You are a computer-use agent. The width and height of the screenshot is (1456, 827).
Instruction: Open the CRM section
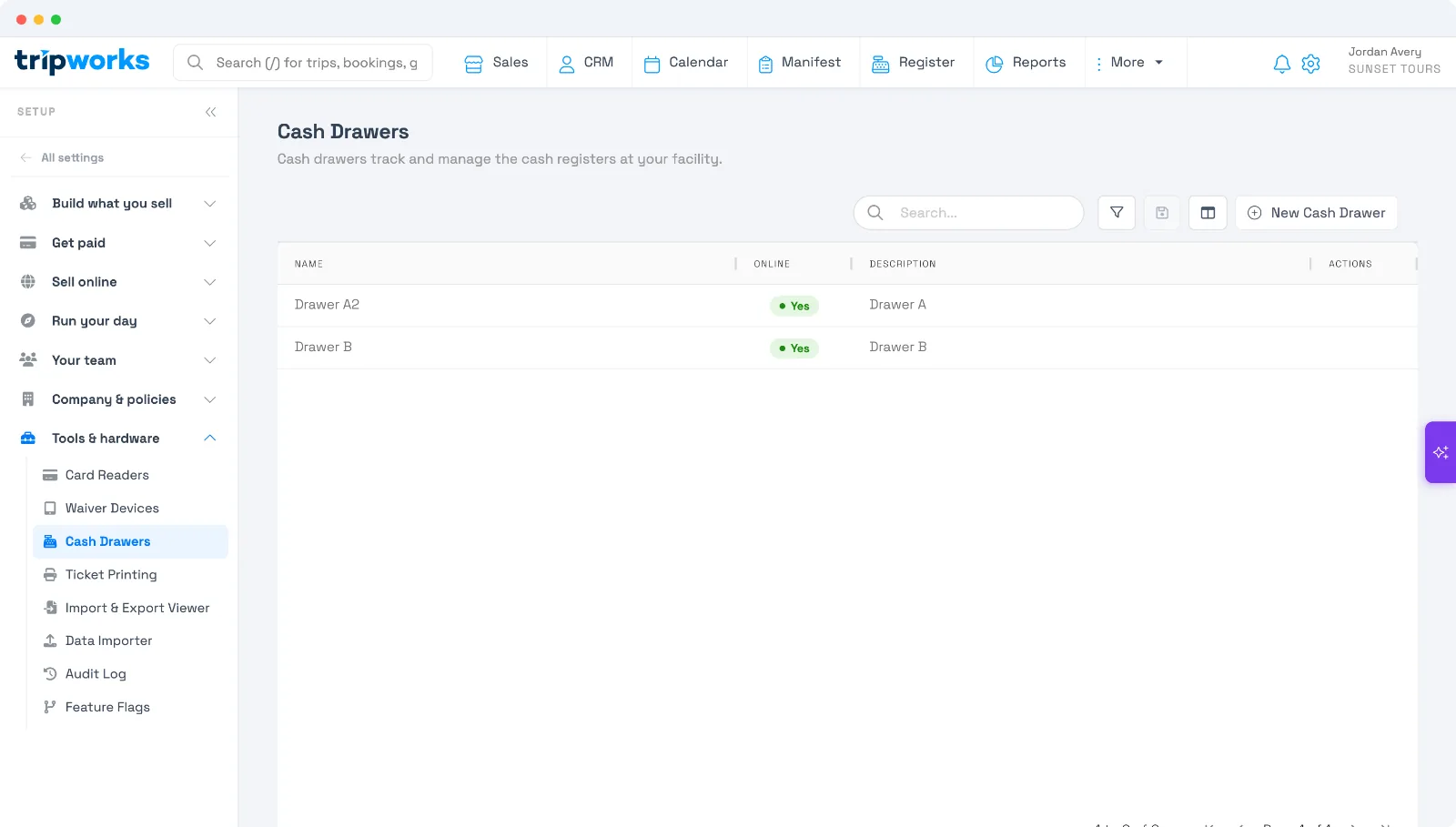pos(586,63)
